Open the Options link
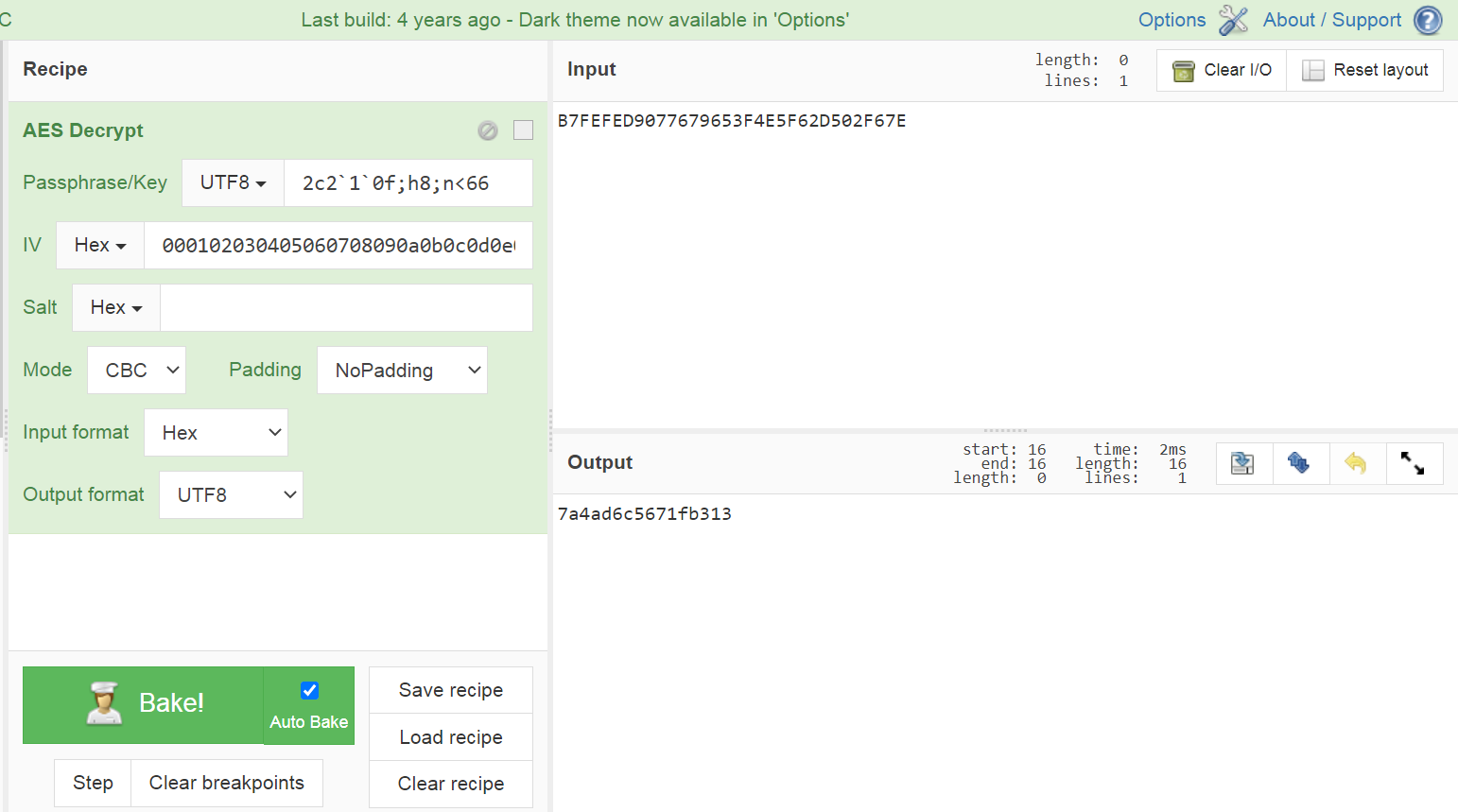The height and width of the screenshot is (812, 1458). [1172, 20]
